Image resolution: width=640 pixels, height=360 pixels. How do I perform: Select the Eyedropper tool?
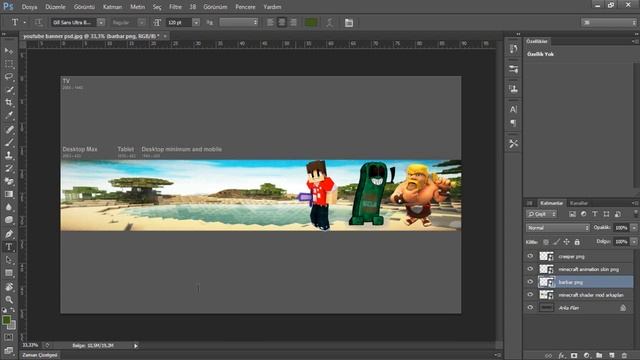9,115
